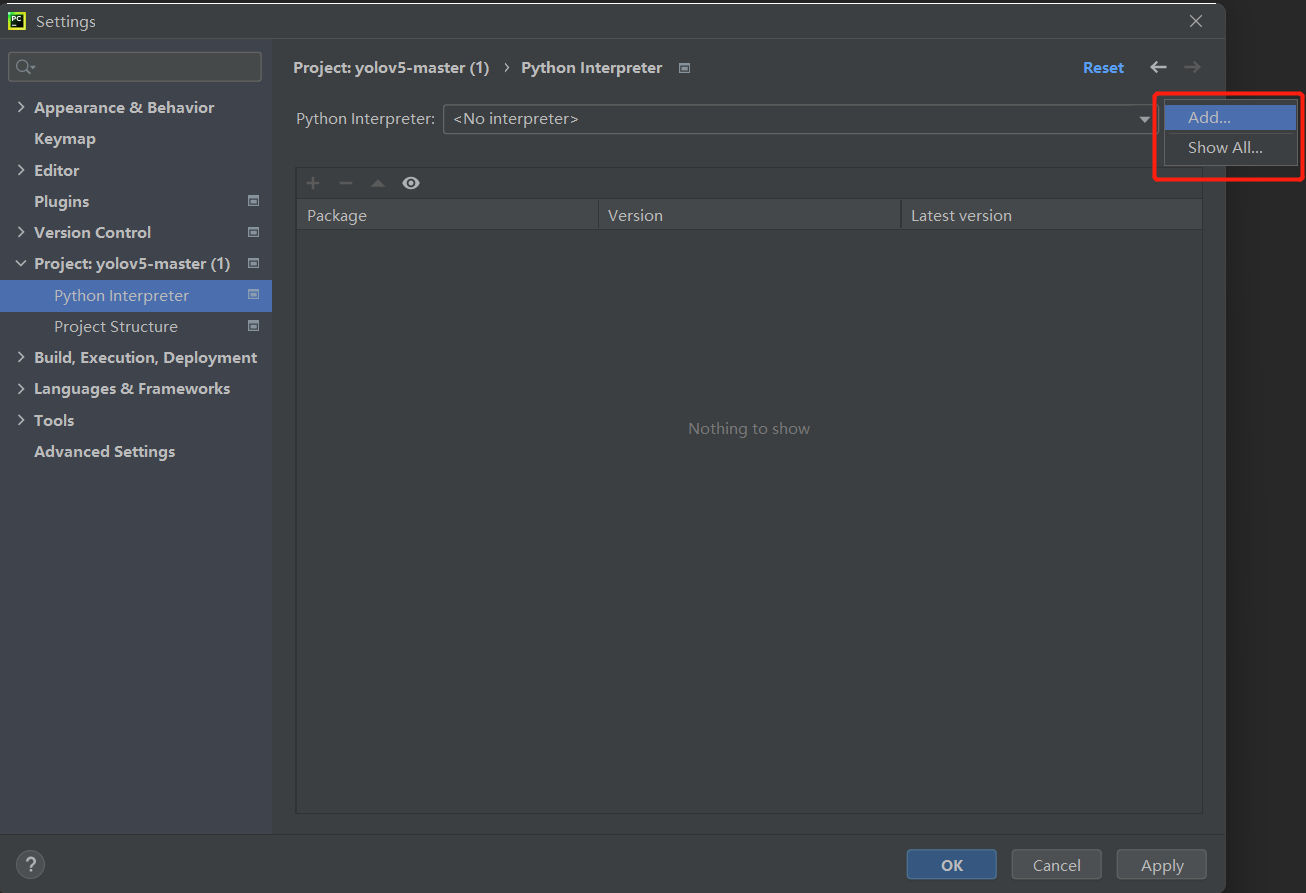
Task: Expand the Editor section
Action: click(21, 170)
